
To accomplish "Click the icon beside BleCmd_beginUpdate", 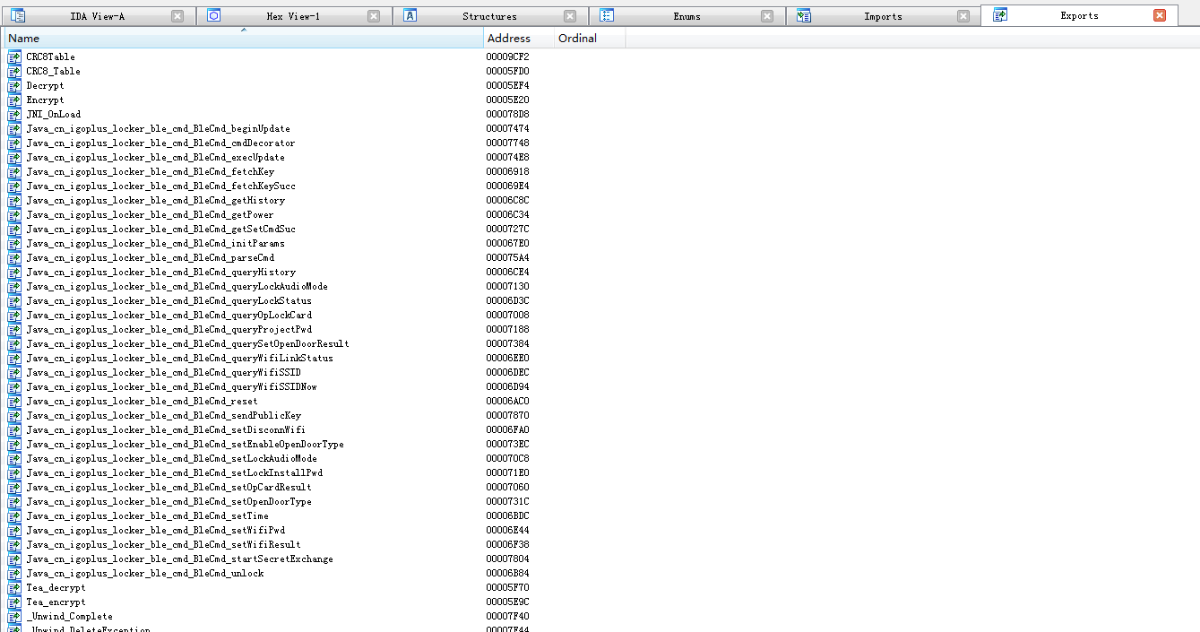I will click(x=14, y=129).
